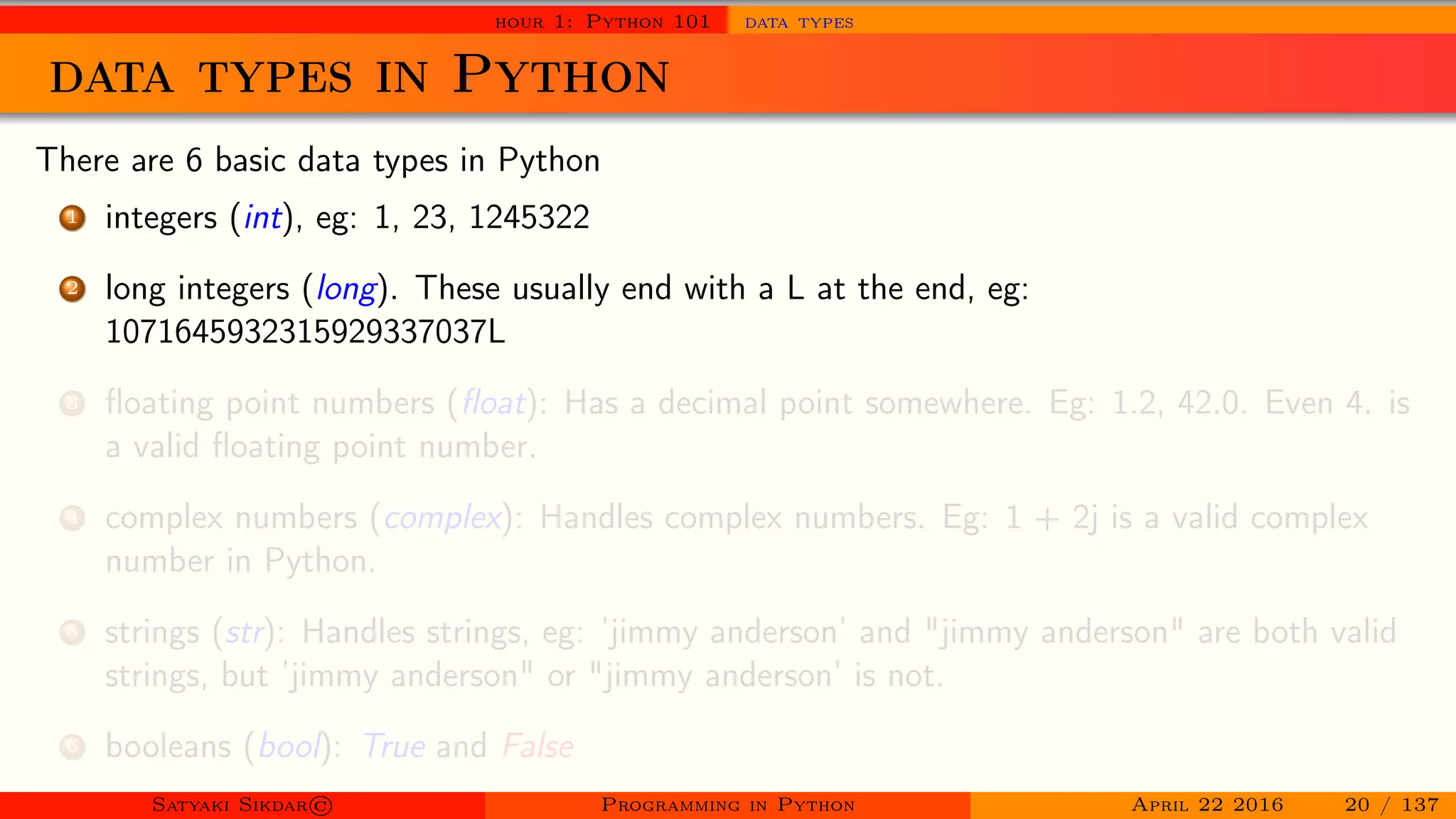Select the long integer '10716459323159293370​37L'

point(305,332)
